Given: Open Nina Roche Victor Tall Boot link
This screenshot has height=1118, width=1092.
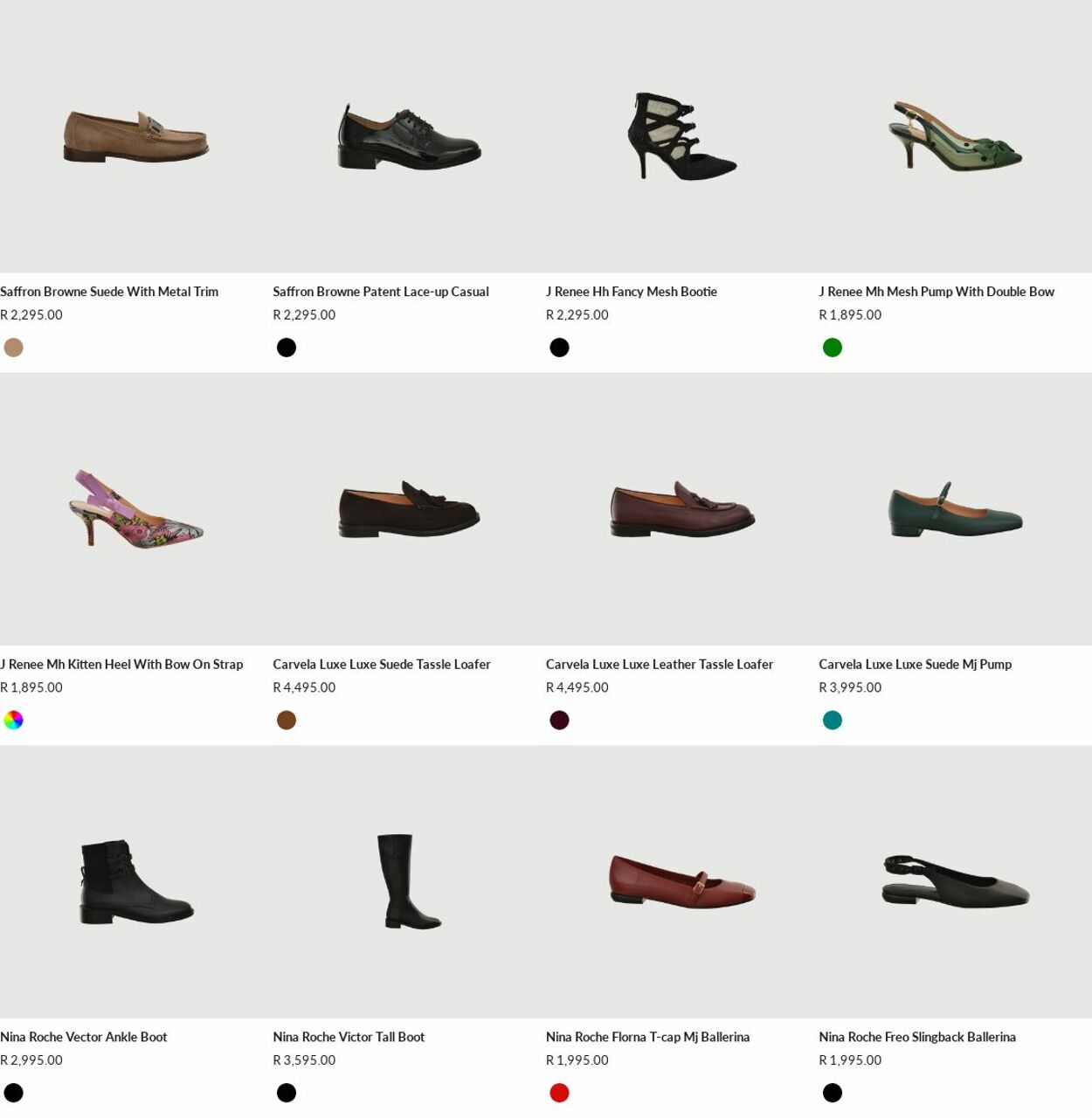Looking at the screenshot, I should pyautogui.click(x=349, y=1037).
